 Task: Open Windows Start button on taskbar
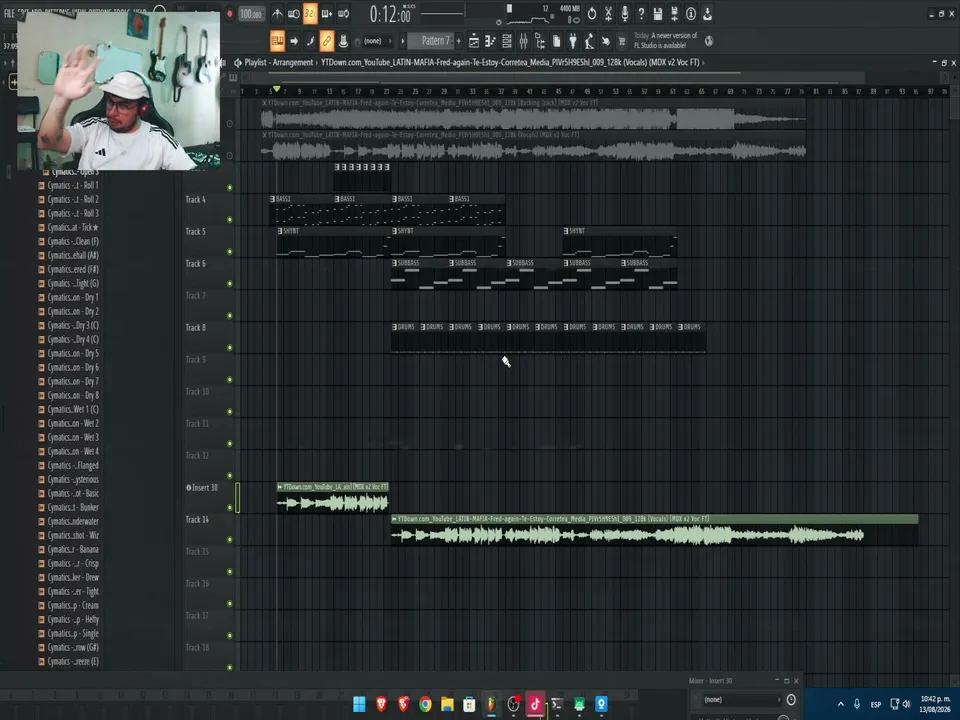[359, 704]
